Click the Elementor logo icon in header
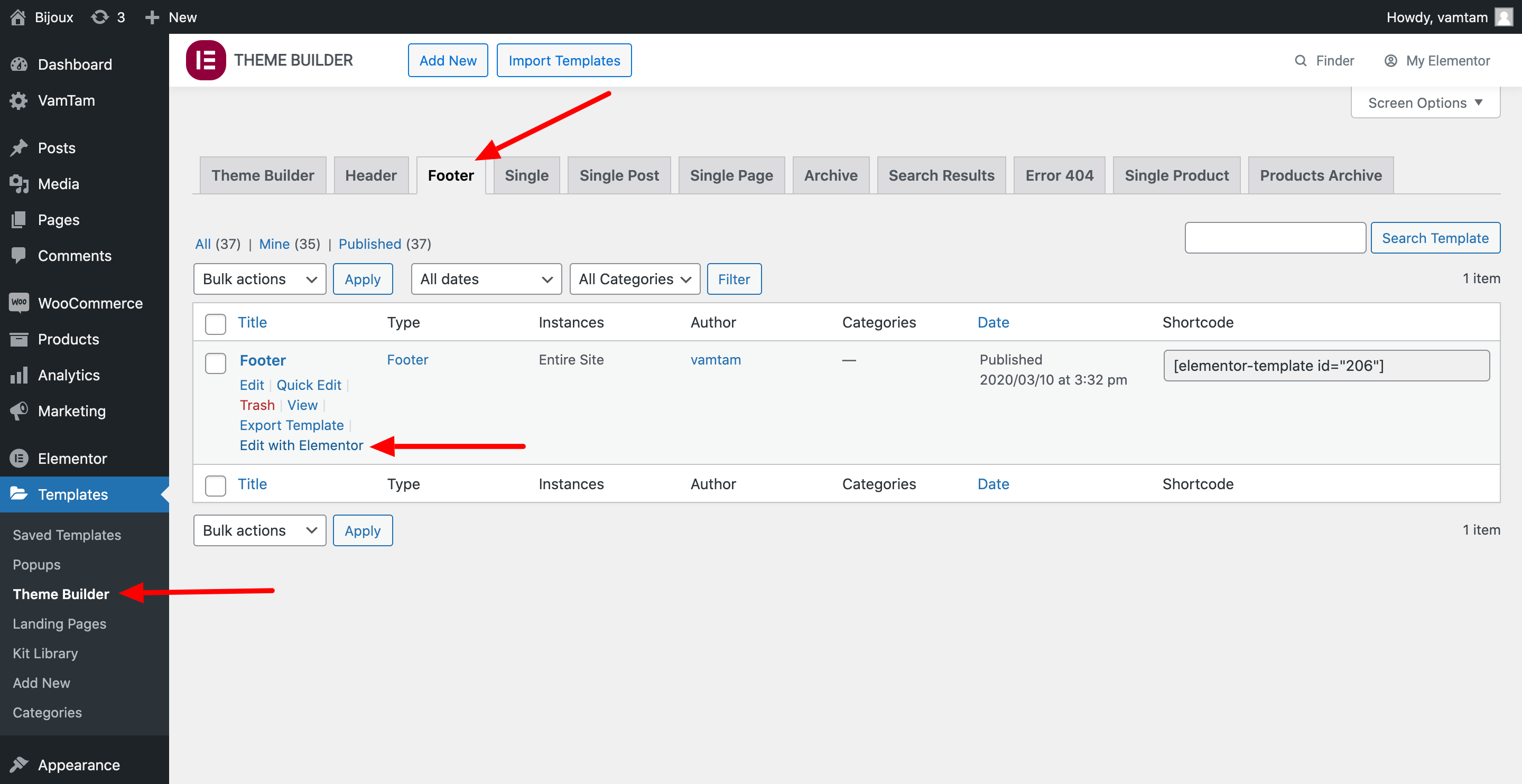This screenshot has width=1522, height=784. point(206,60)
